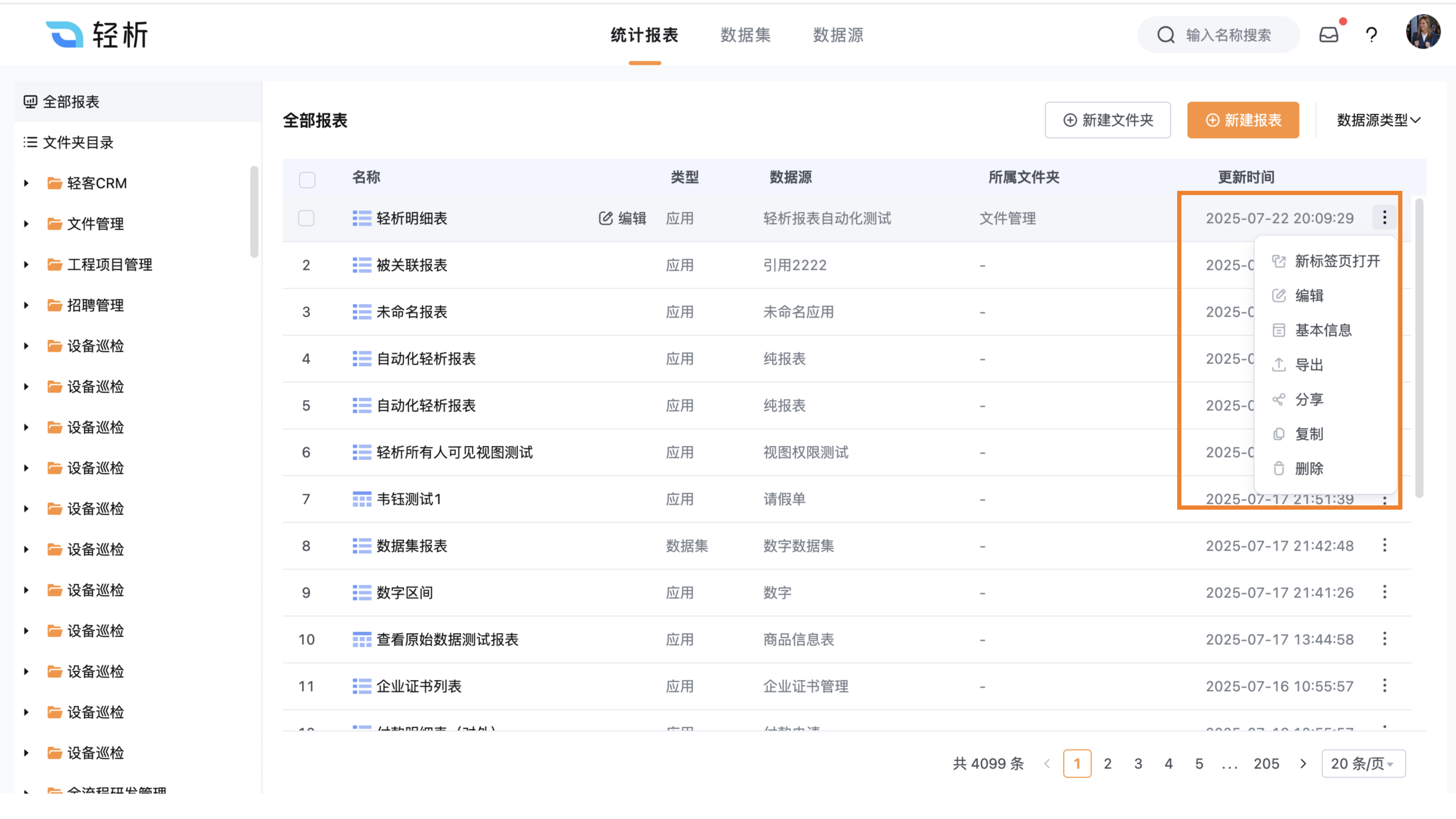Click the 删除 trash icon in menu
1456x819 pixels.
pos(1279,469)
